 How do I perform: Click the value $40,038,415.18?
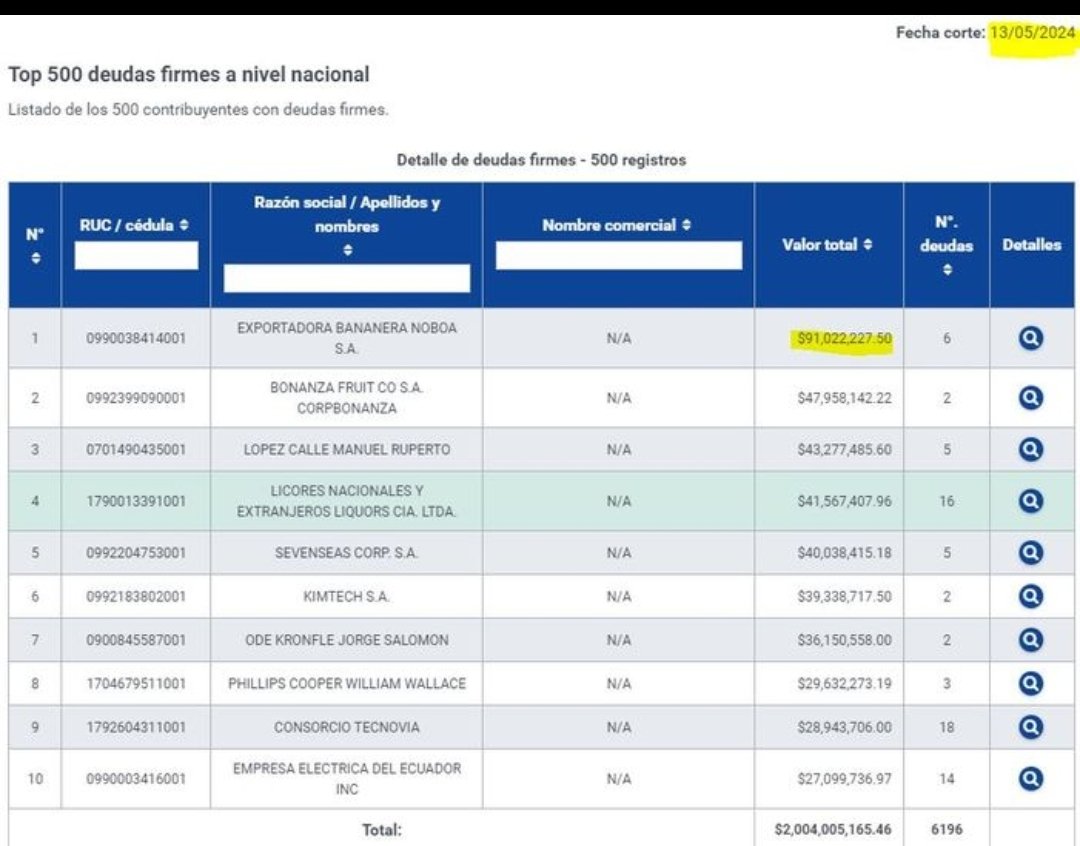tap(844, 553)
